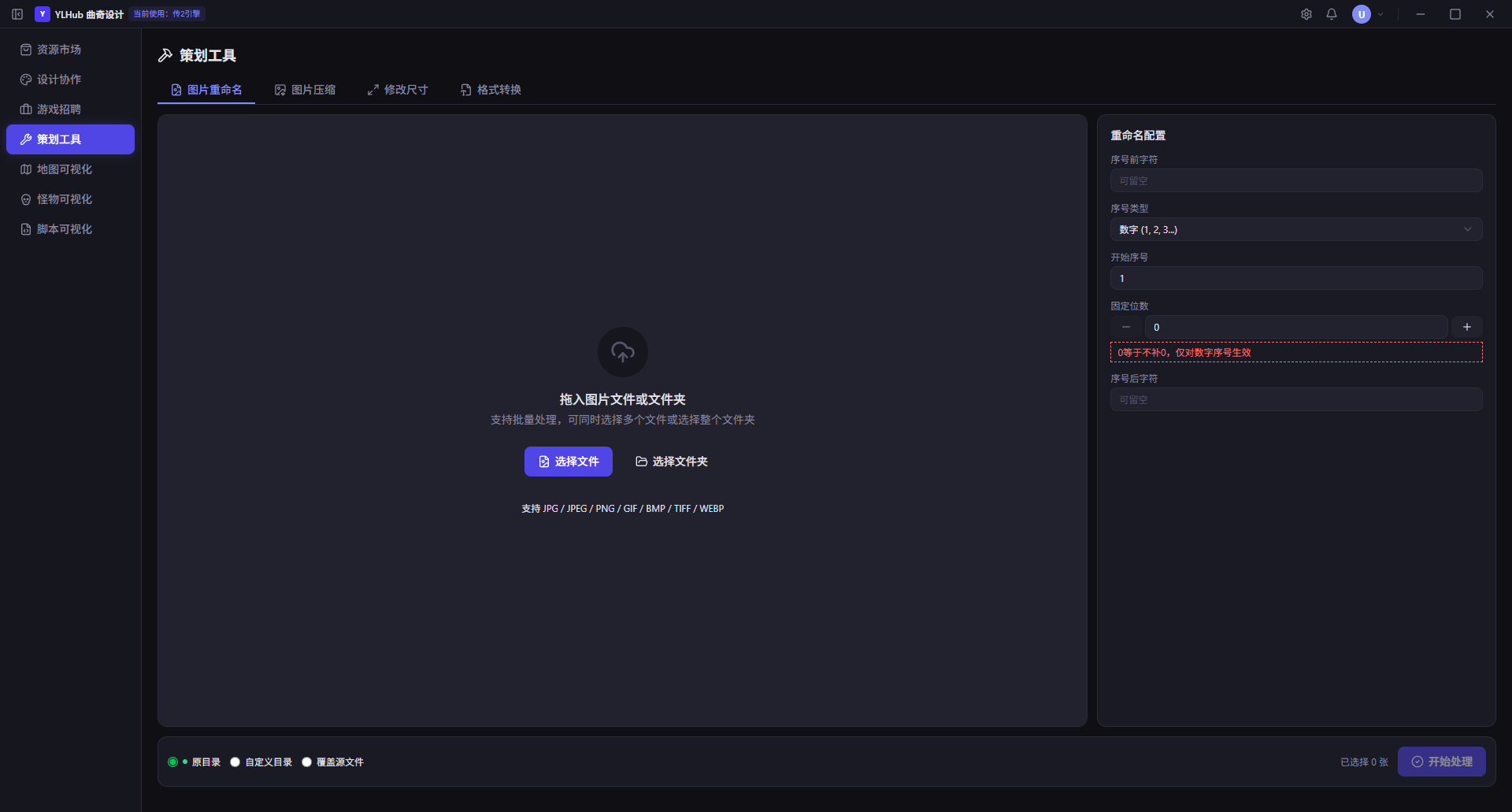Open settings gear in title bar
The image size is (1512, 812).
tap(1306, 14)
